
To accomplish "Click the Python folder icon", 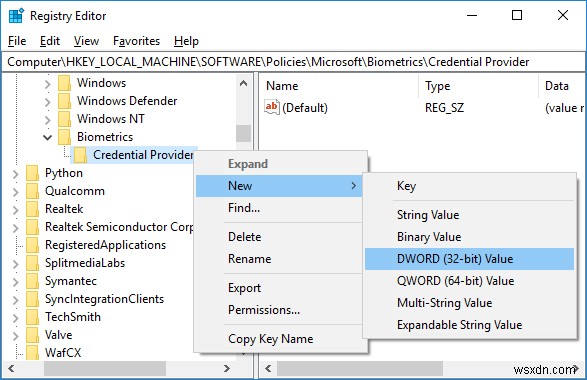I will [33, 173].
